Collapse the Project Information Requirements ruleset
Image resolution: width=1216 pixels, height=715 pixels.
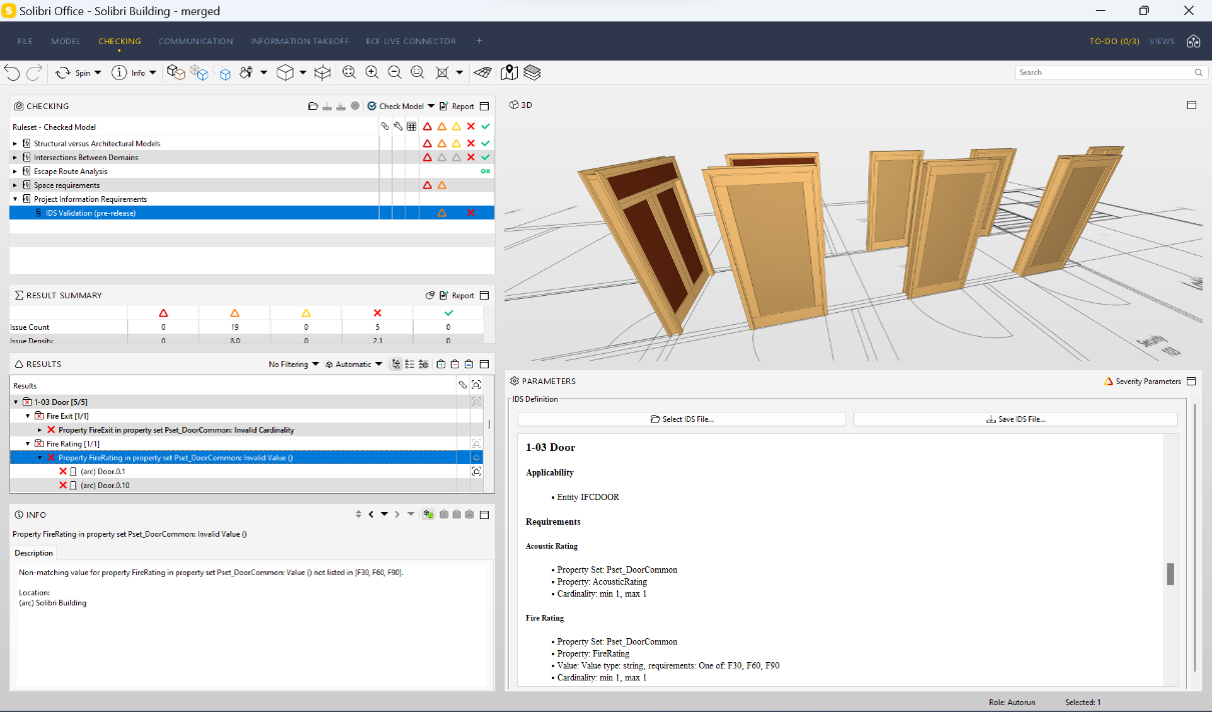click(15, 199)
